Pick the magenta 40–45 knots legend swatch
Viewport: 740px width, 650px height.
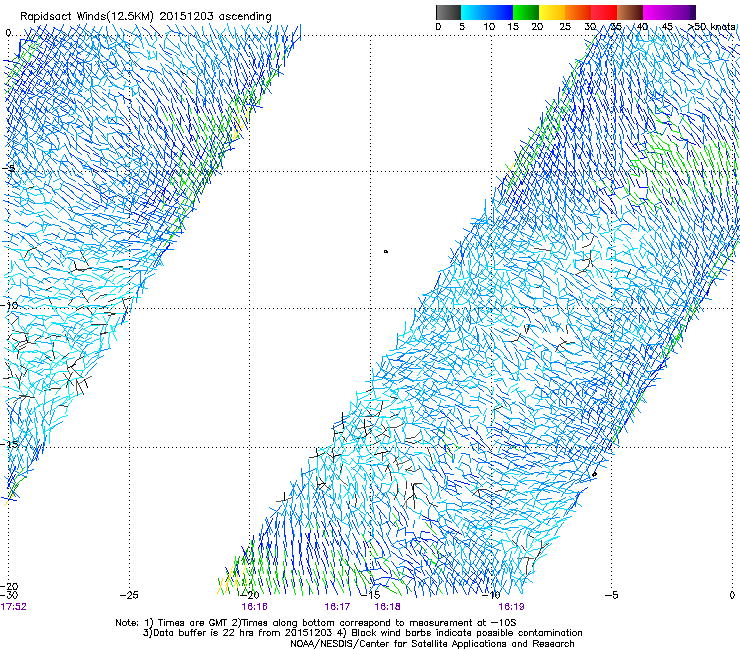click(x=656, y=12)
